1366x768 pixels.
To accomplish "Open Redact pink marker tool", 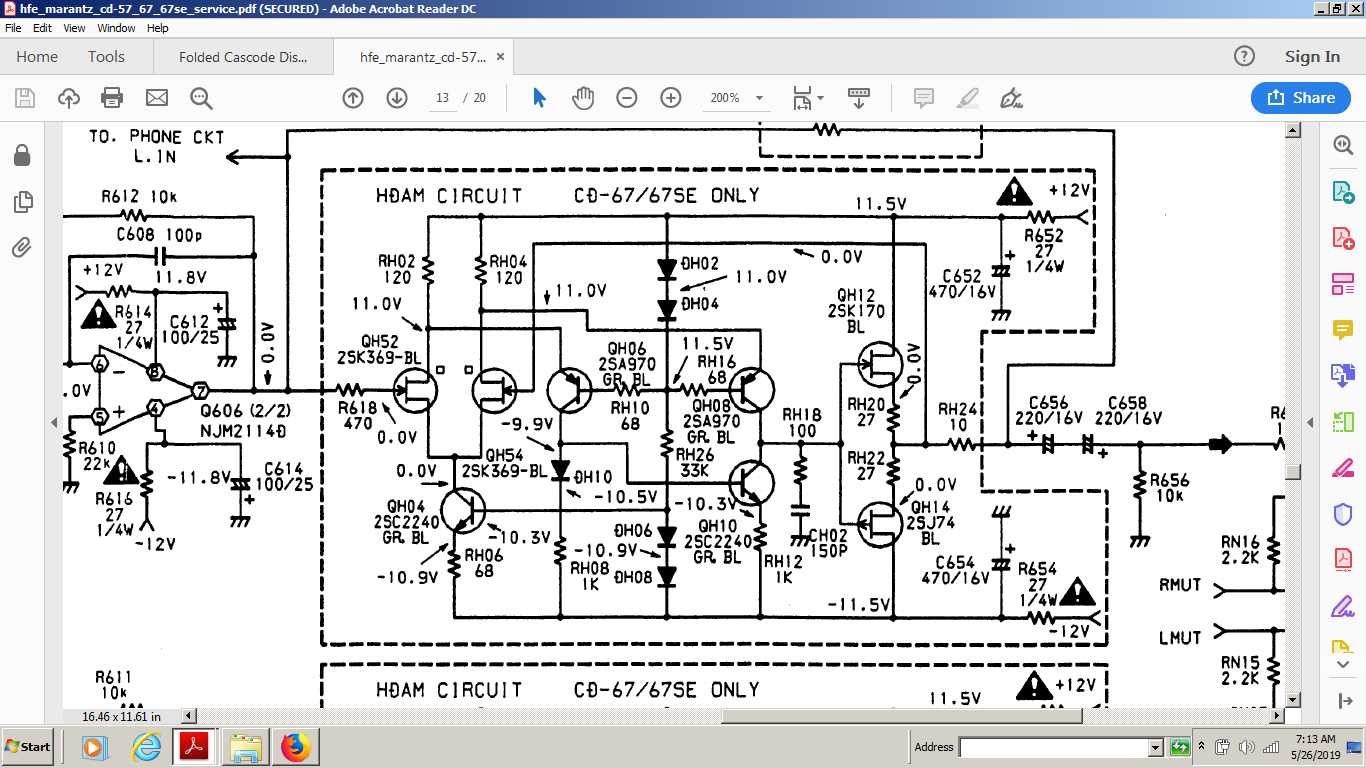I will click(x=1342, y=468).
